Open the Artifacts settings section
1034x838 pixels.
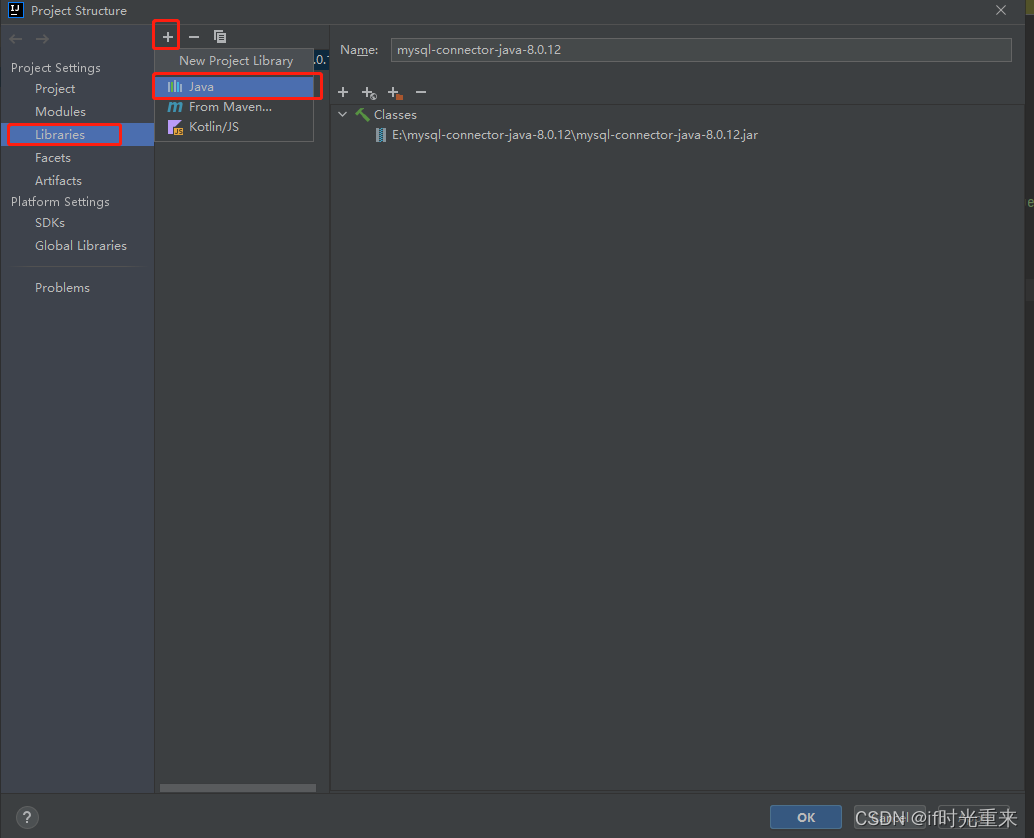pyautogui.click(x=58, y=181)
